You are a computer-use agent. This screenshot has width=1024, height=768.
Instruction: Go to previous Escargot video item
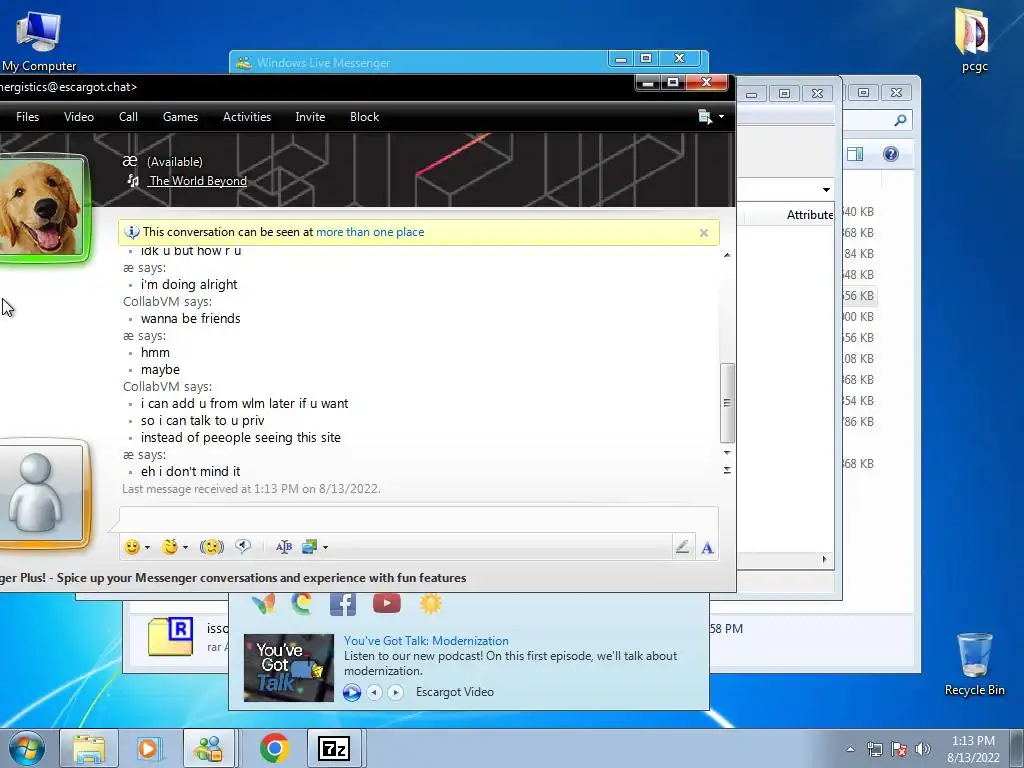pos(374,692)
